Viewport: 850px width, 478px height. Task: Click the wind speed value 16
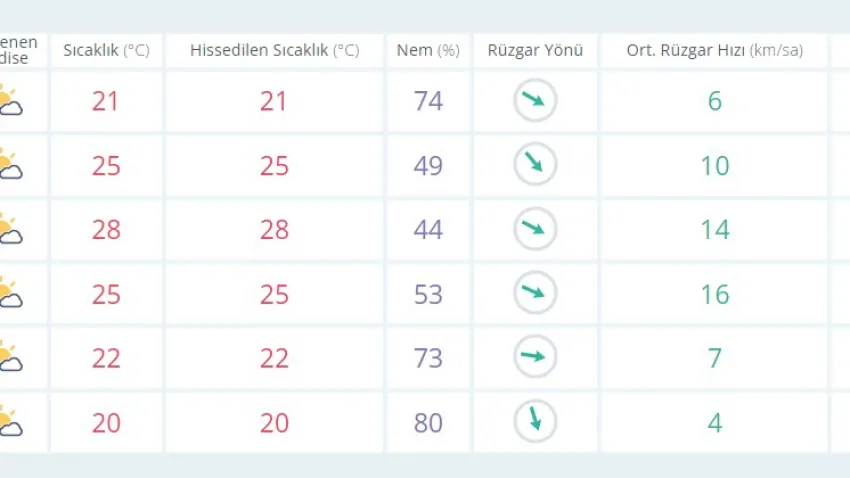click(x=714, y=294)
